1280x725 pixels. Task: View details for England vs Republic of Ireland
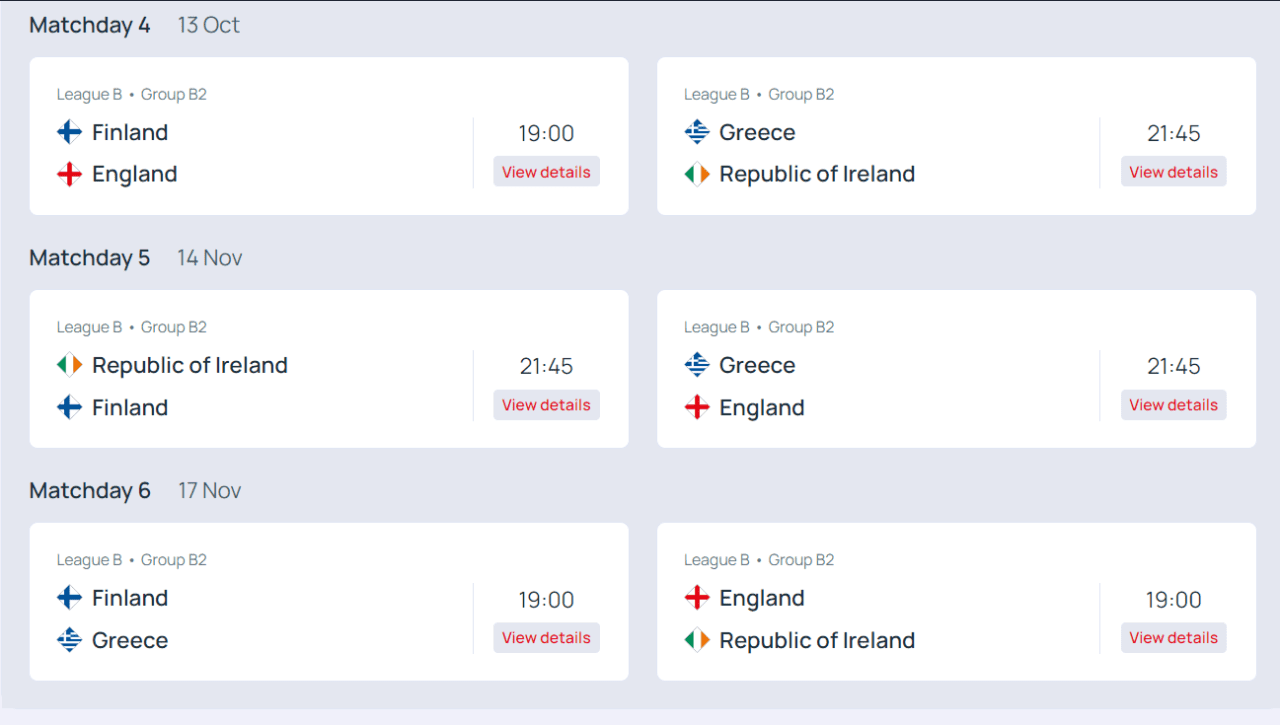1173,638
